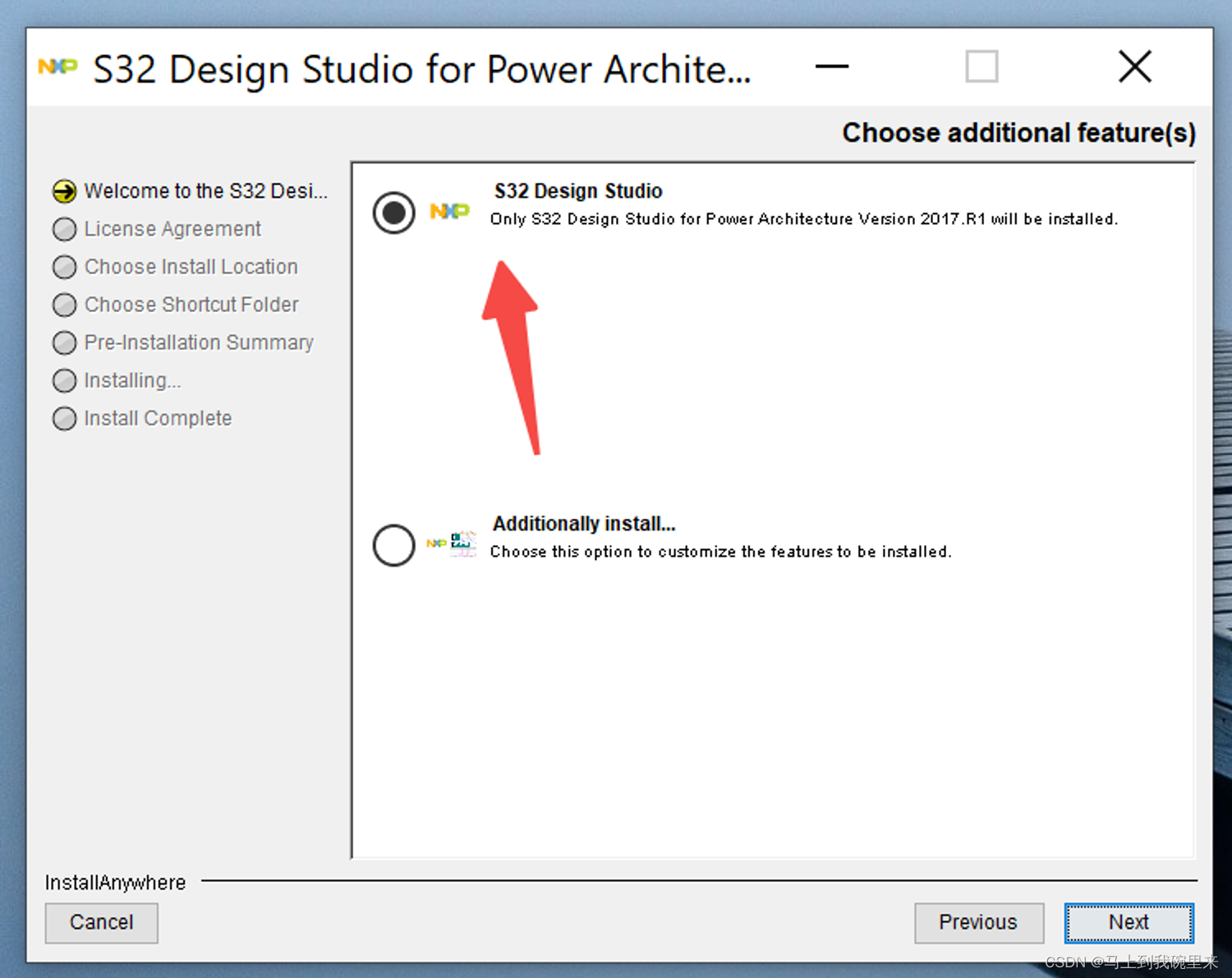Viewport: 1232px width, 978px height.
Task: Click 'Additionally install...' option heading
Action: (584, 524)
